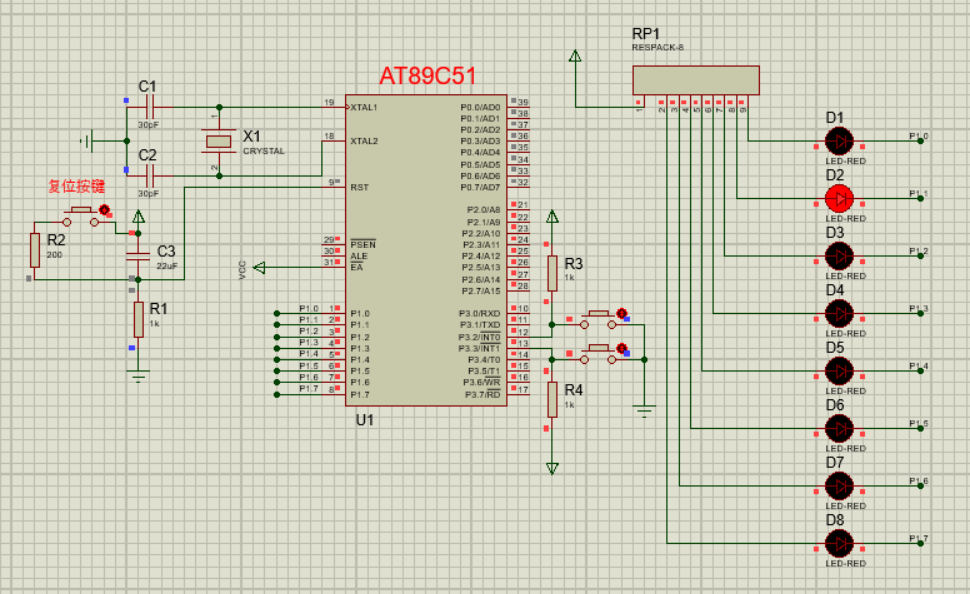The height and width of the screenshot is (594, 970).
Task: Click the terminal arrow below R4
Action: tap(552, 468)
